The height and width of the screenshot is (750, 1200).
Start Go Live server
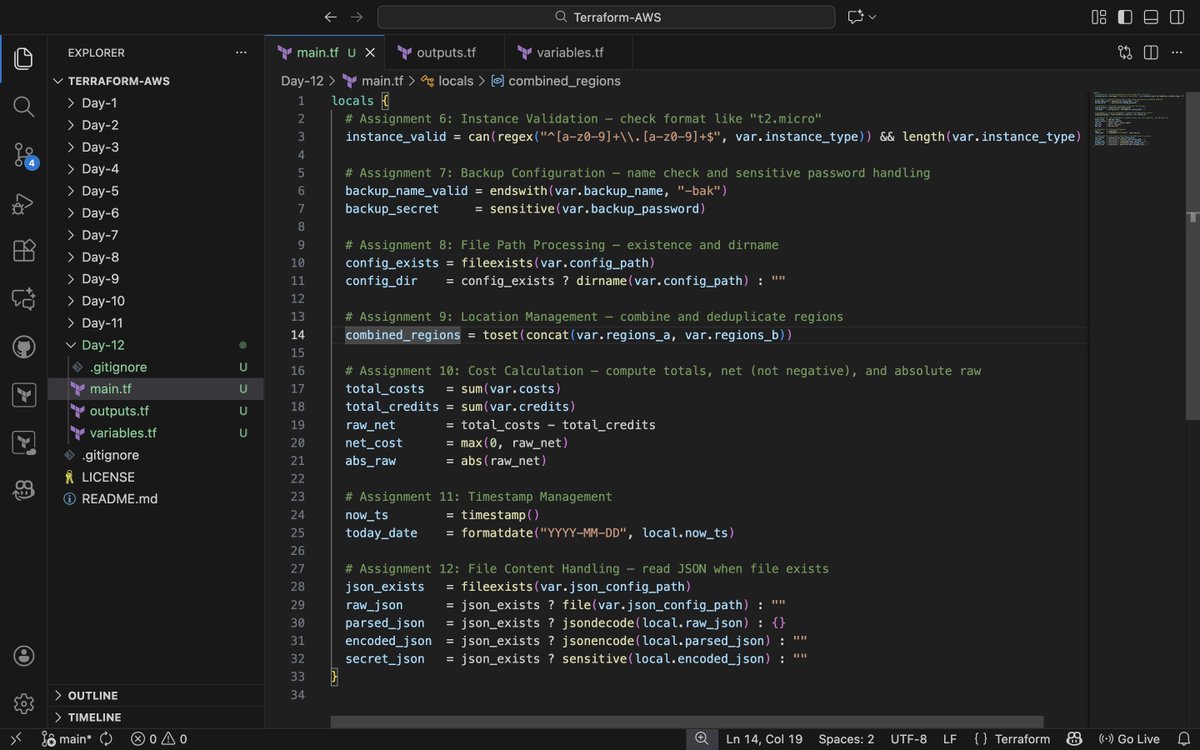pyautogui.click(x=1128, y=739)
